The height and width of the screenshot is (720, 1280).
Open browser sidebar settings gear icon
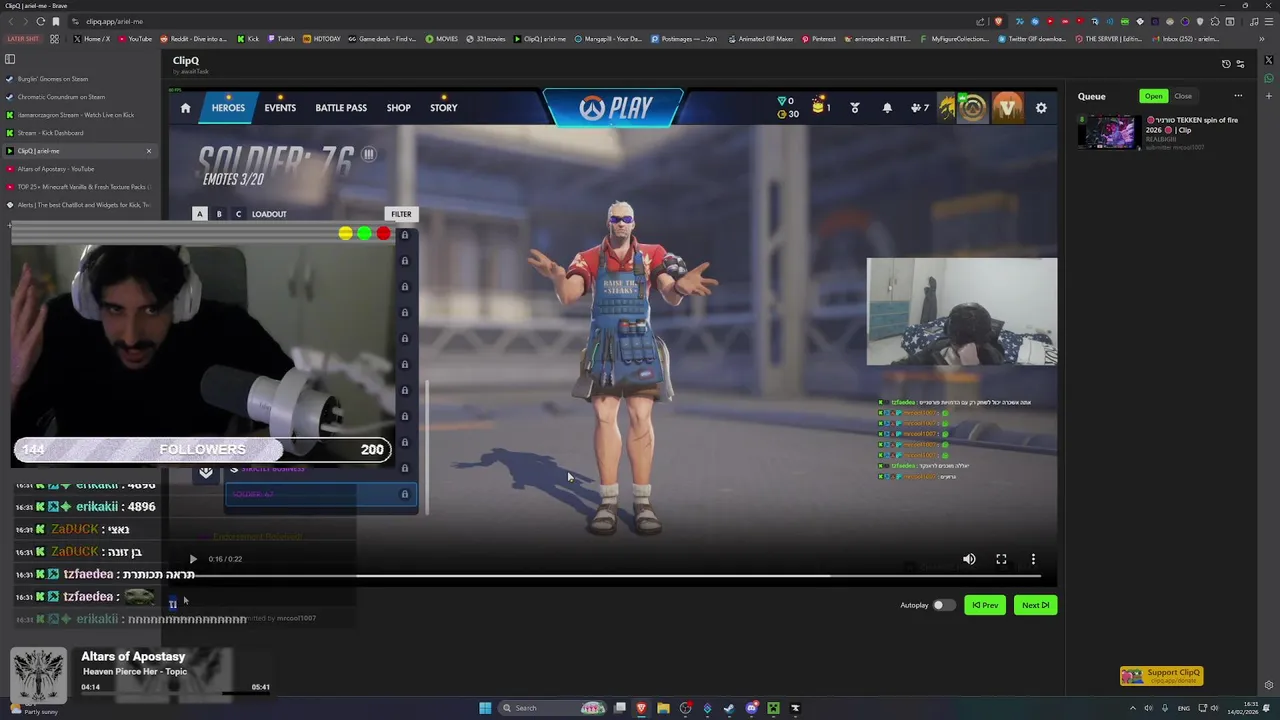(x=1269, y=686)
